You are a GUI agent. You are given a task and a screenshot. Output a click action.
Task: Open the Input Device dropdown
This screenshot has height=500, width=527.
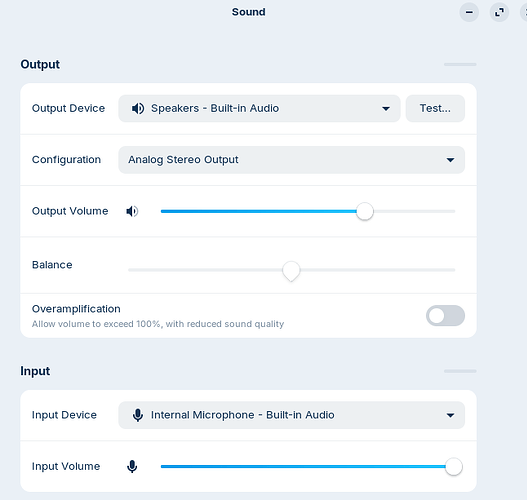(291, 415)
